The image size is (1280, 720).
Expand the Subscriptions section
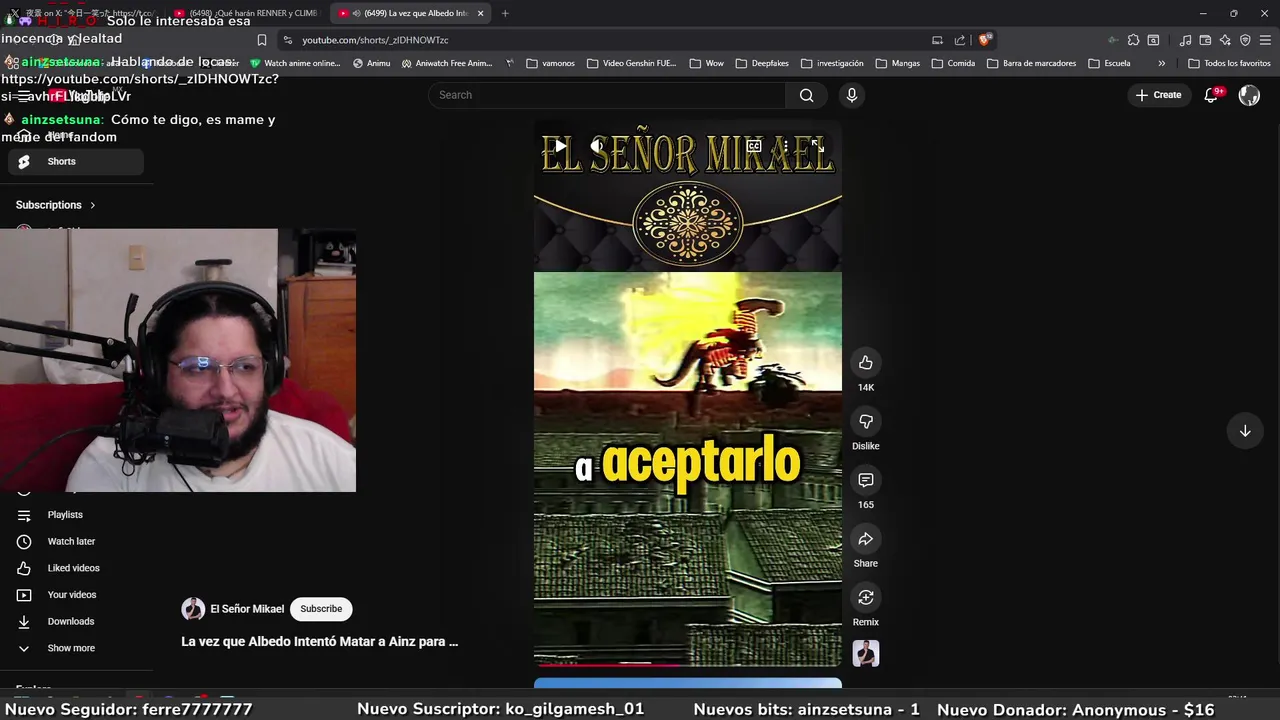coord(56,205)
